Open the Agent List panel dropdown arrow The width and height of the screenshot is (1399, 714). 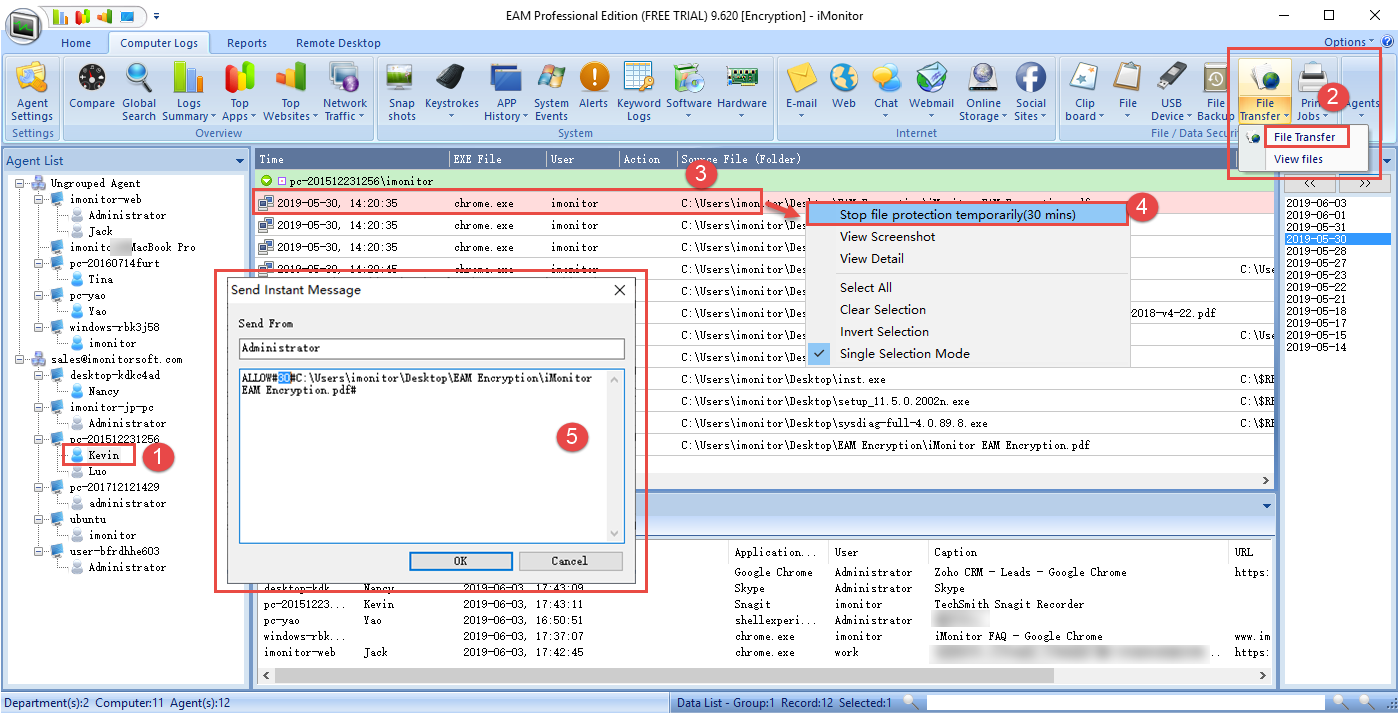point(240,161)
